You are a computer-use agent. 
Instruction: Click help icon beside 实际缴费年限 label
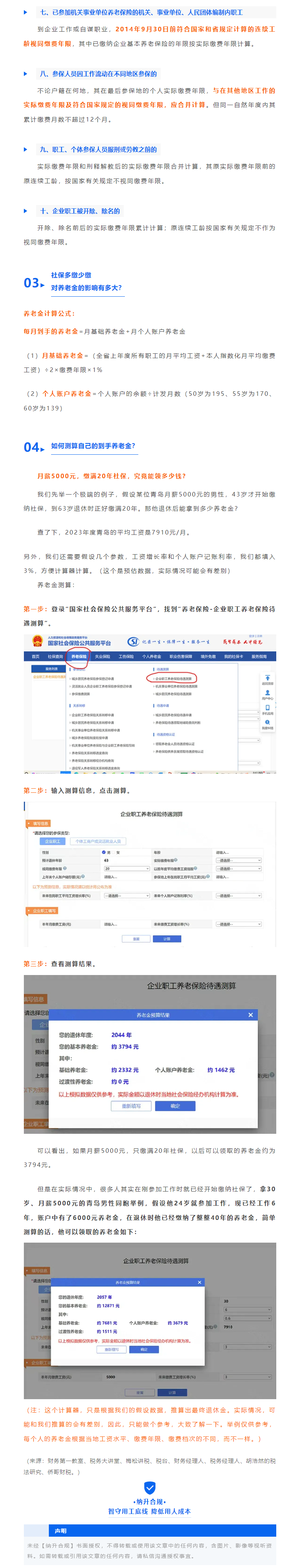(177, 860)
